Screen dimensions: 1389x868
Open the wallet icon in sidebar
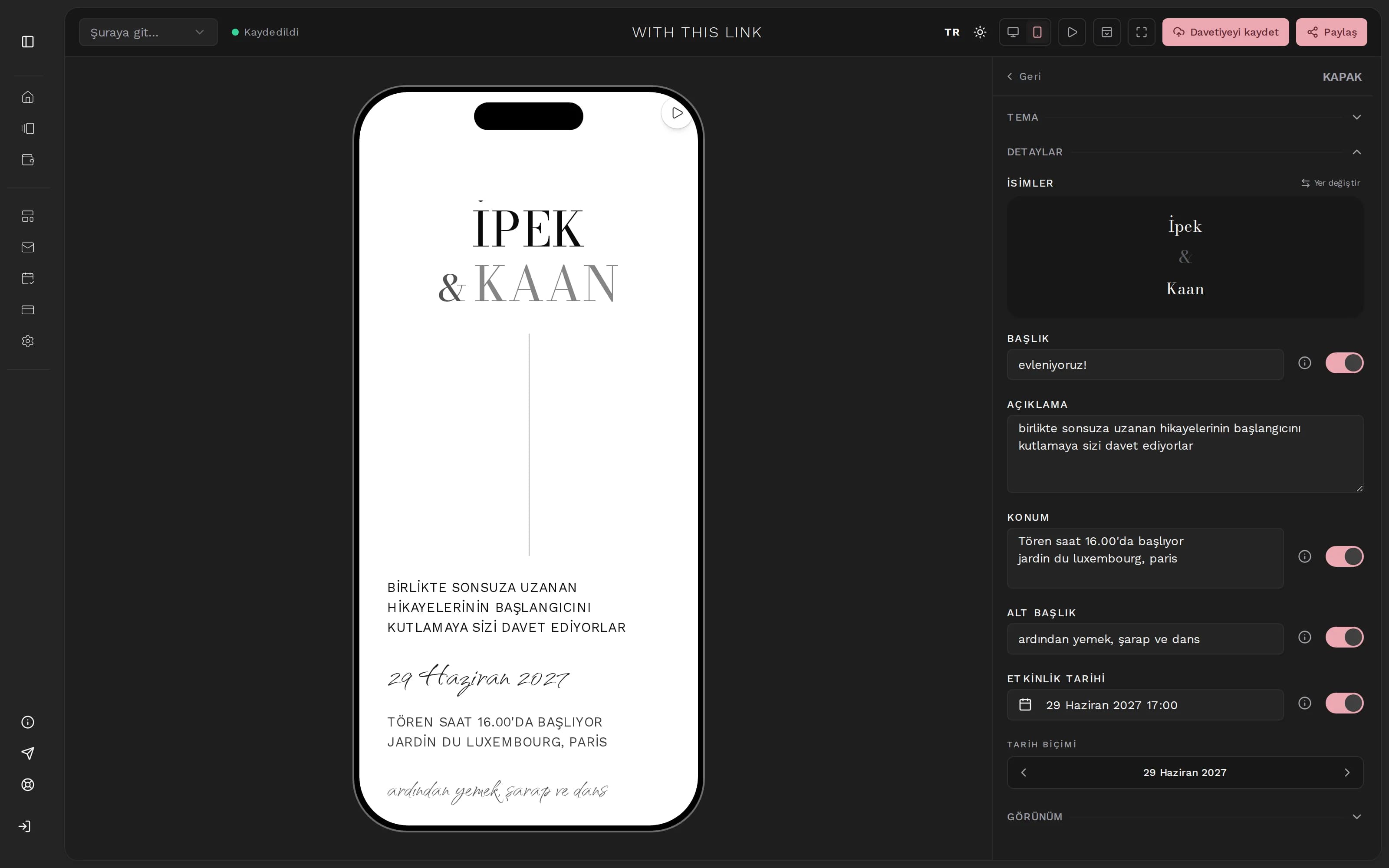(27, 160)
